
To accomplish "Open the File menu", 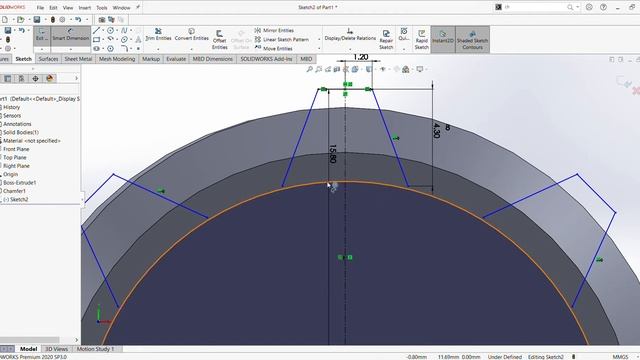I will (40, 8).
